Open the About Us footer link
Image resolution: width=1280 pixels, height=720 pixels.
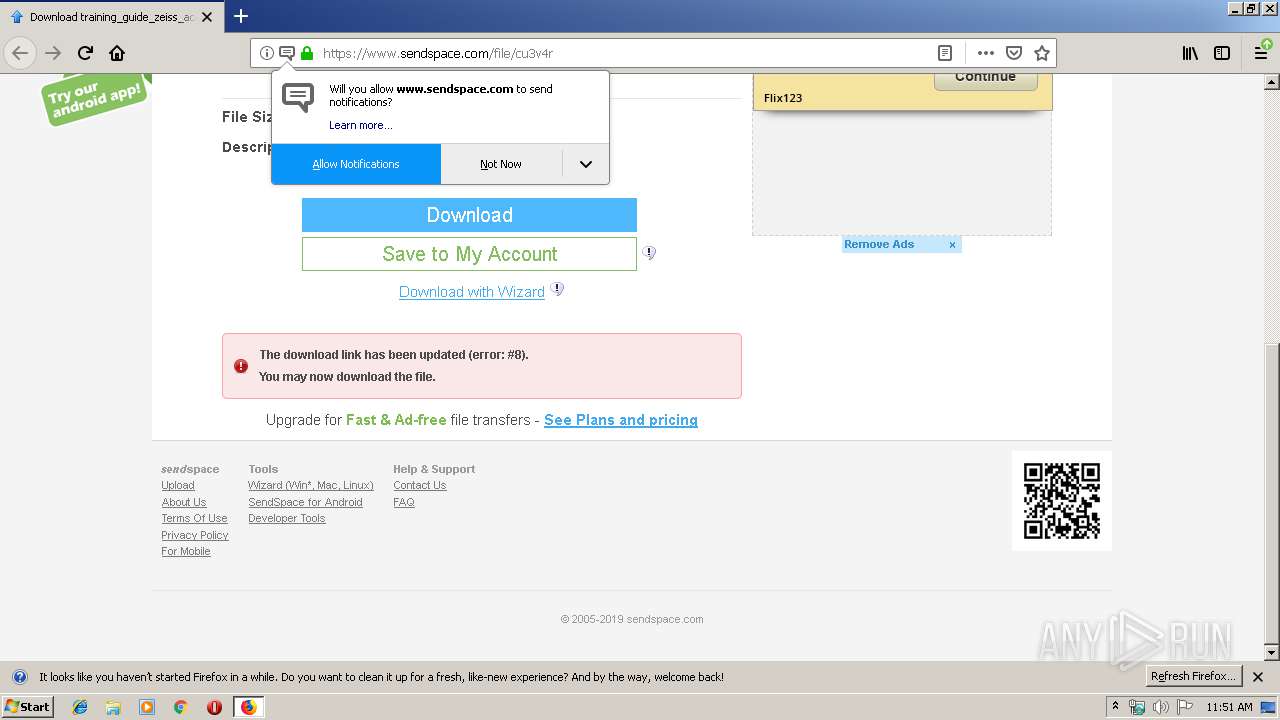184,502
